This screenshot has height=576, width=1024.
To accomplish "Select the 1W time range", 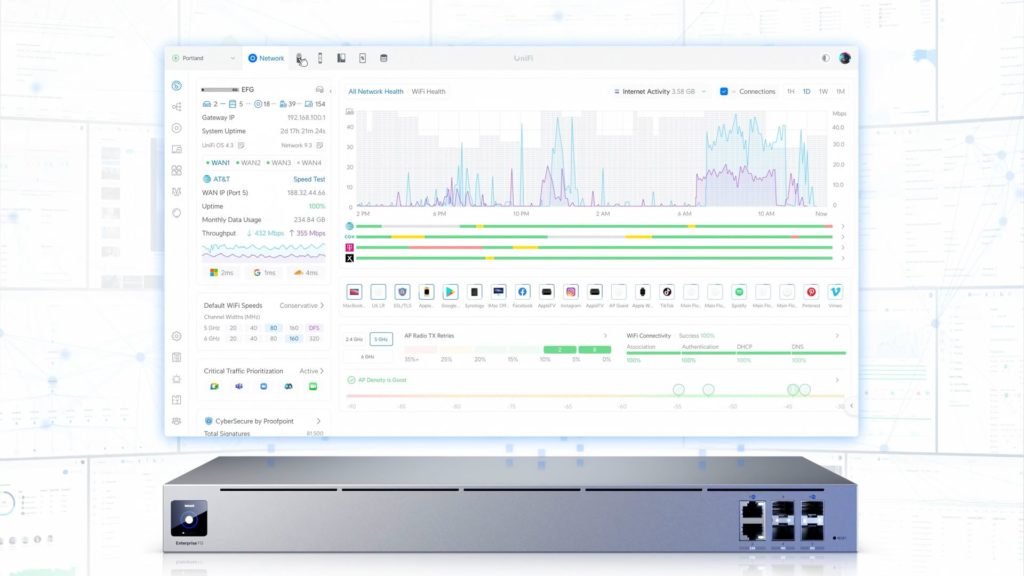I will tap(824, 91).
